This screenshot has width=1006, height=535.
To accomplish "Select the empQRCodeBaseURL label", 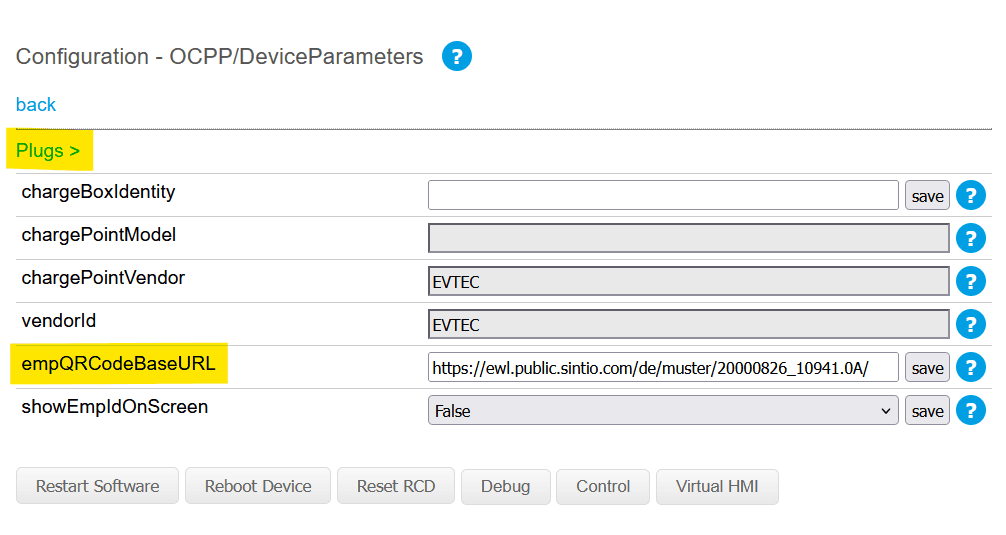I will (x=119, y=364).
